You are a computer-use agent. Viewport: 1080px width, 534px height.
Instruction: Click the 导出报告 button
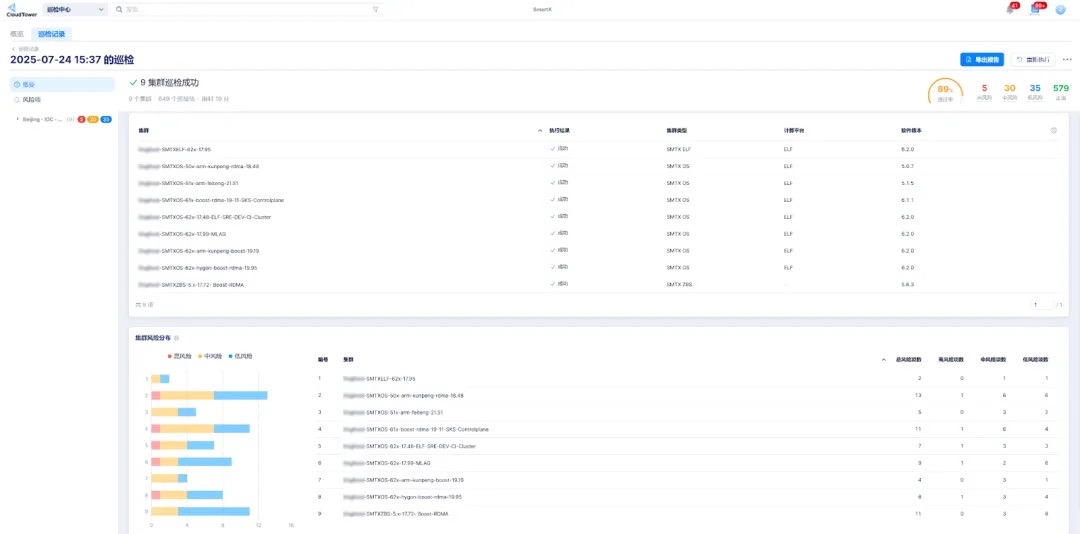981,60
